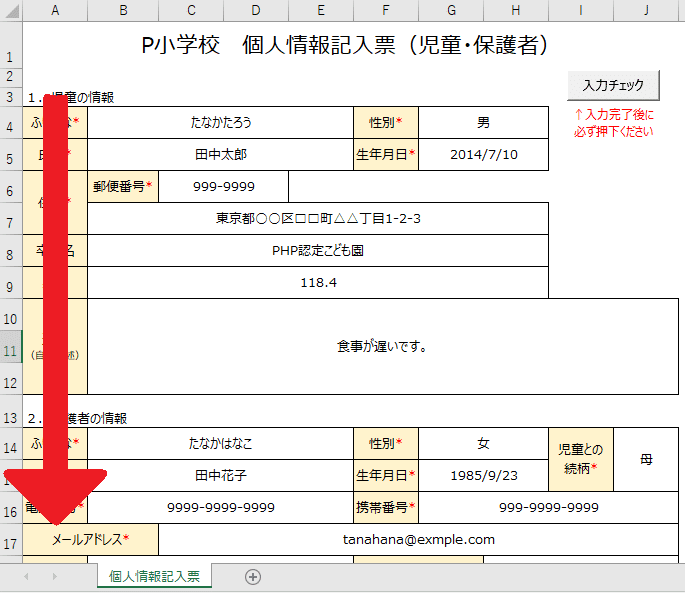Click the next sheet navigation arrow
This screenshot has height=593, width=685.
(55, 577)
